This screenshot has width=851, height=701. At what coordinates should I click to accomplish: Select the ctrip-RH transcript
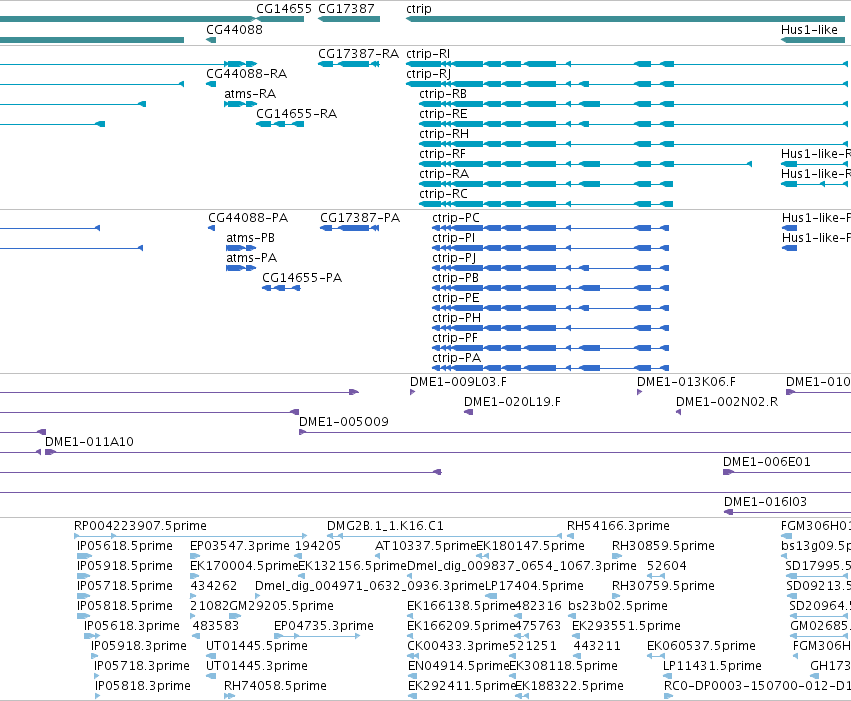point(634,144)
